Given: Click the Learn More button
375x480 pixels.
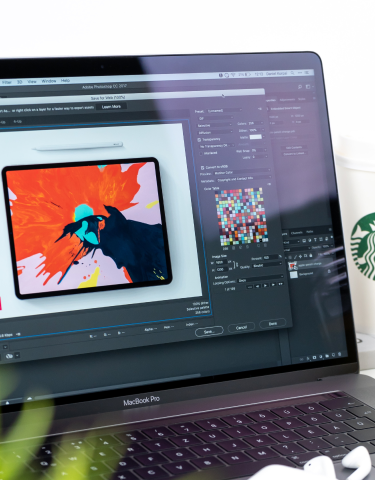Looking at the screenshot, I should click(x=111, y=107).
